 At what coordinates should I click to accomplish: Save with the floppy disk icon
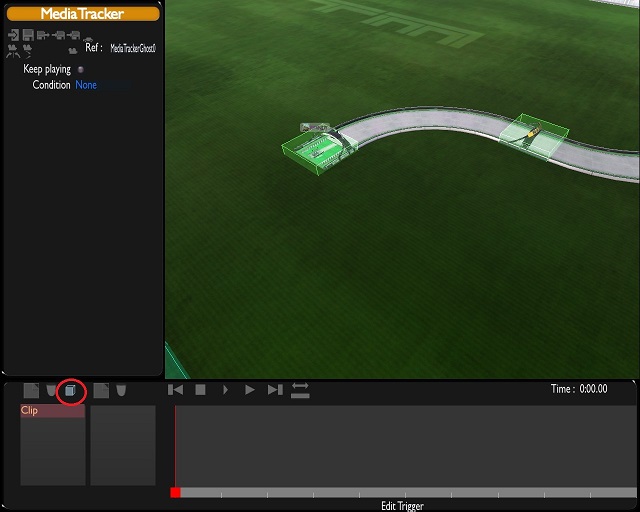click(28, 35)
